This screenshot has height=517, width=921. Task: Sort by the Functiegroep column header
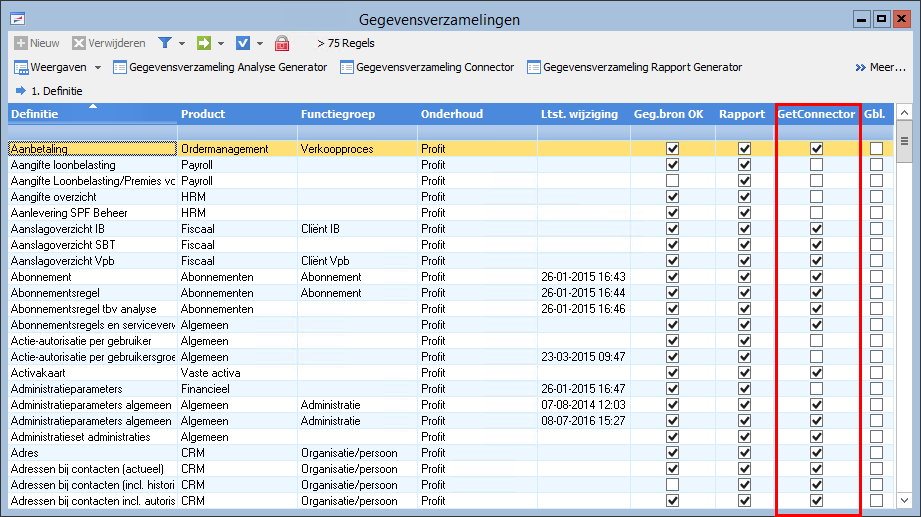[358, 114]
